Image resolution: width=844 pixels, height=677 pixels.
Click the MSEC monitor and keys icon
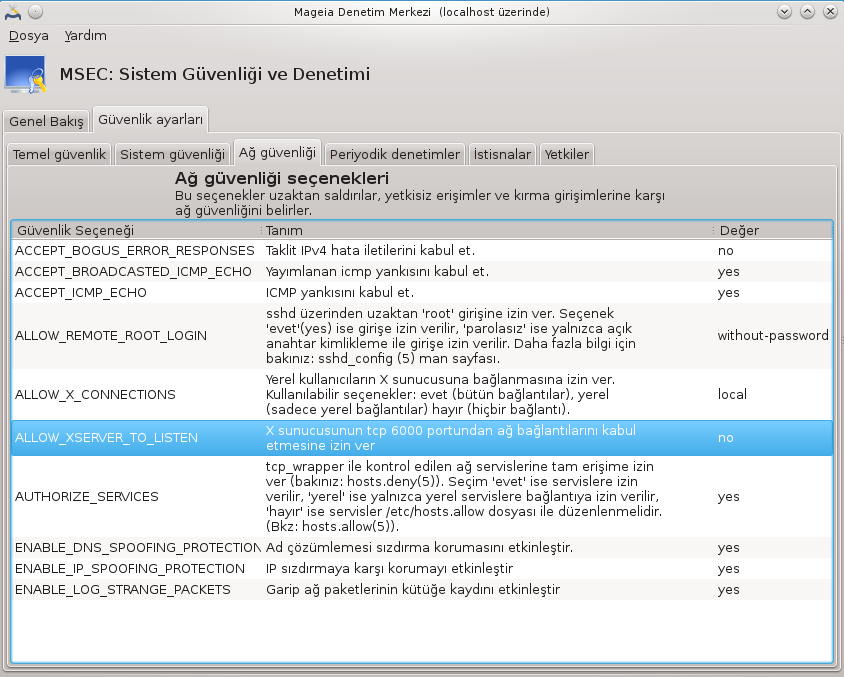(x=25, y=74)
